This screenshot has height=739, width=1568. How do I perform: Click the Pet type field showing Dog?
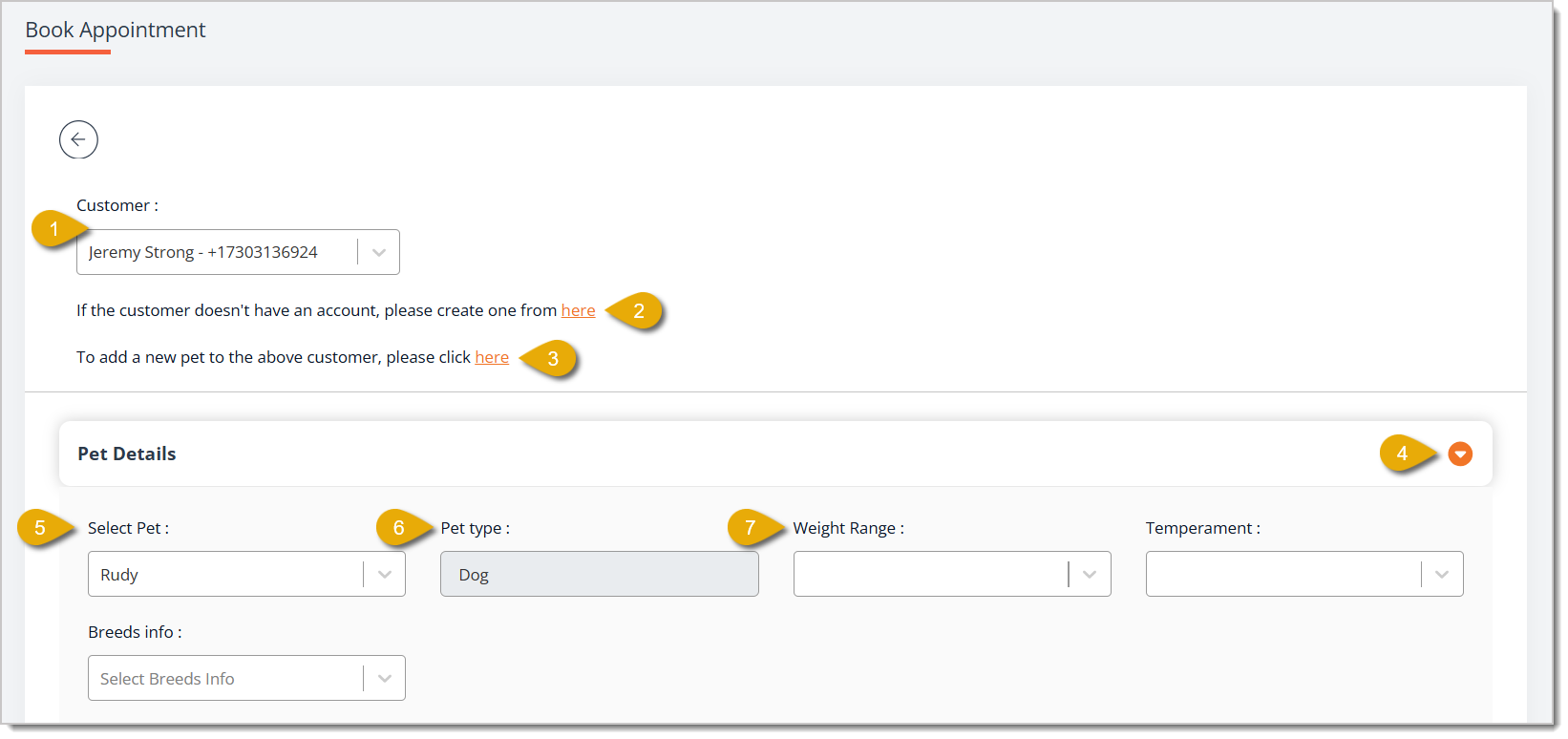pyautogui.click(x=600, y=574)
